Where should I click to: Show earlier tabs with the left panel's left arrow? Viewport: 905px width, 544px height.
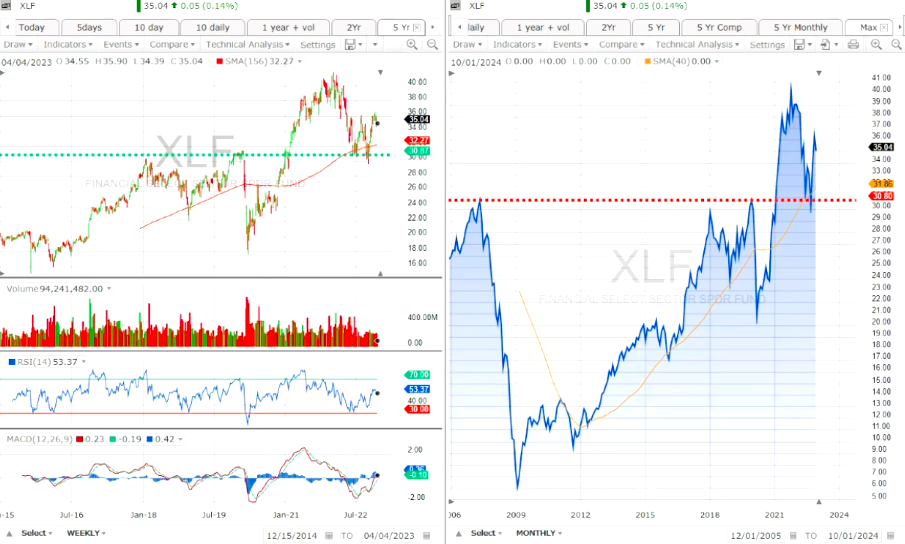(x=8, y=27)
